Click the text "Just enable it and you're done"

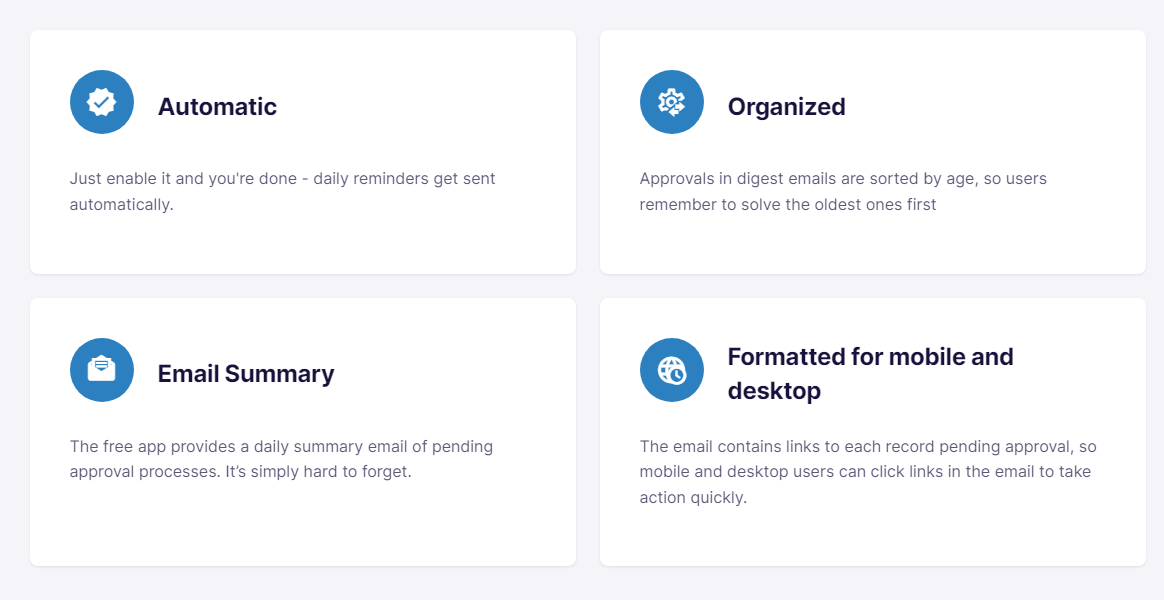point(182,179)
